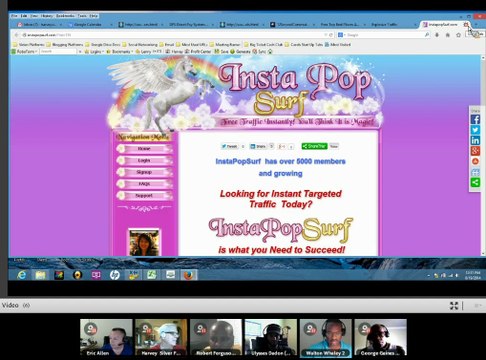Screen dimensions: 486x360
Task: Share page via Google Plus sidebar icon
Action: 475,151
